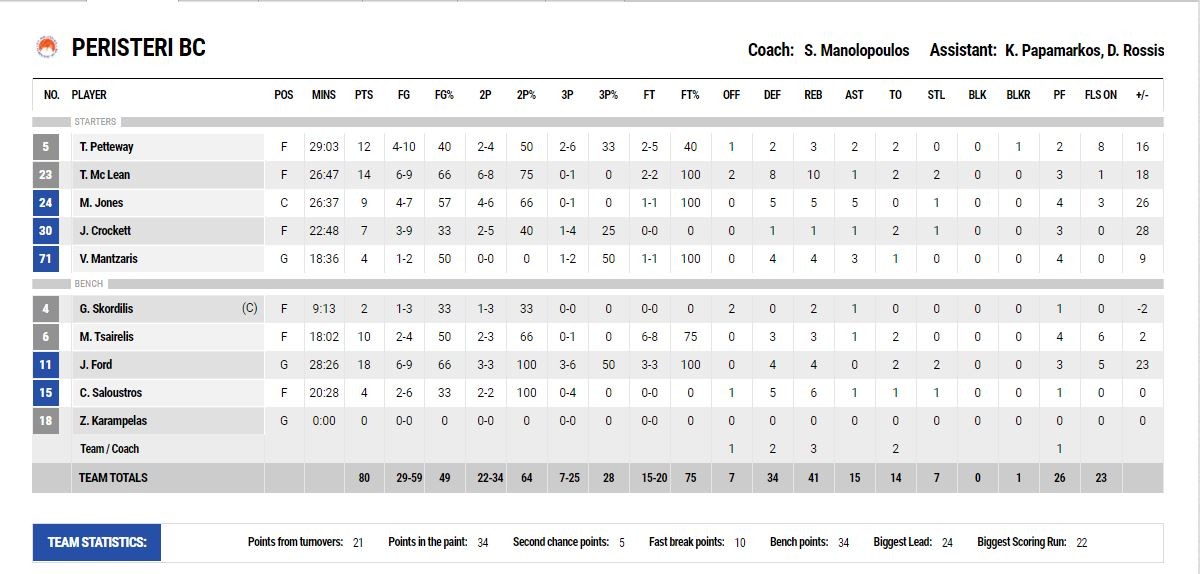Screen dimensions: 1200x574
Task: Click V. Mantzaris player name
Action: point(108,259)
